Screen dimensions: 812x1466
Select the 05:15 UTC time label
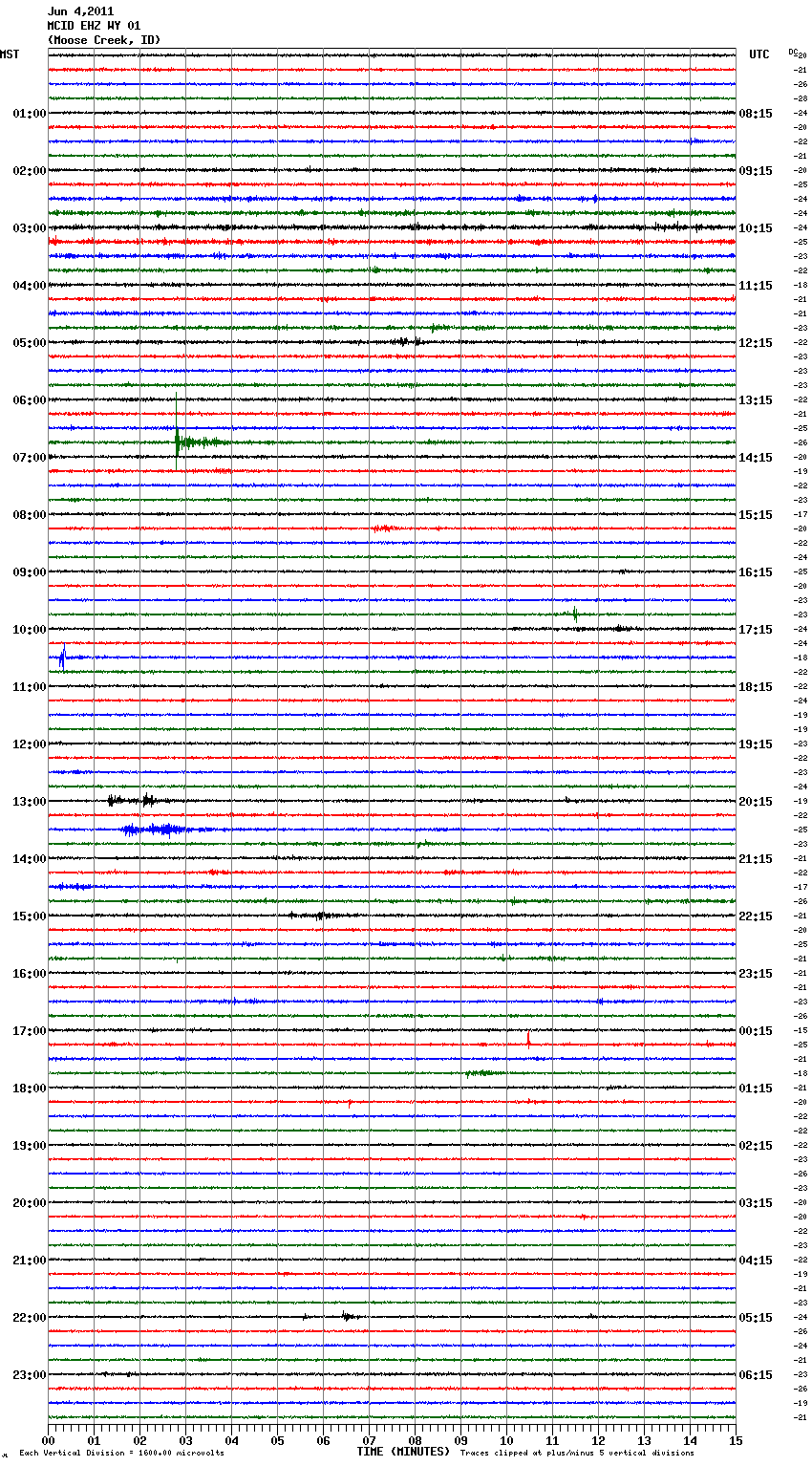click(756, 1318)
